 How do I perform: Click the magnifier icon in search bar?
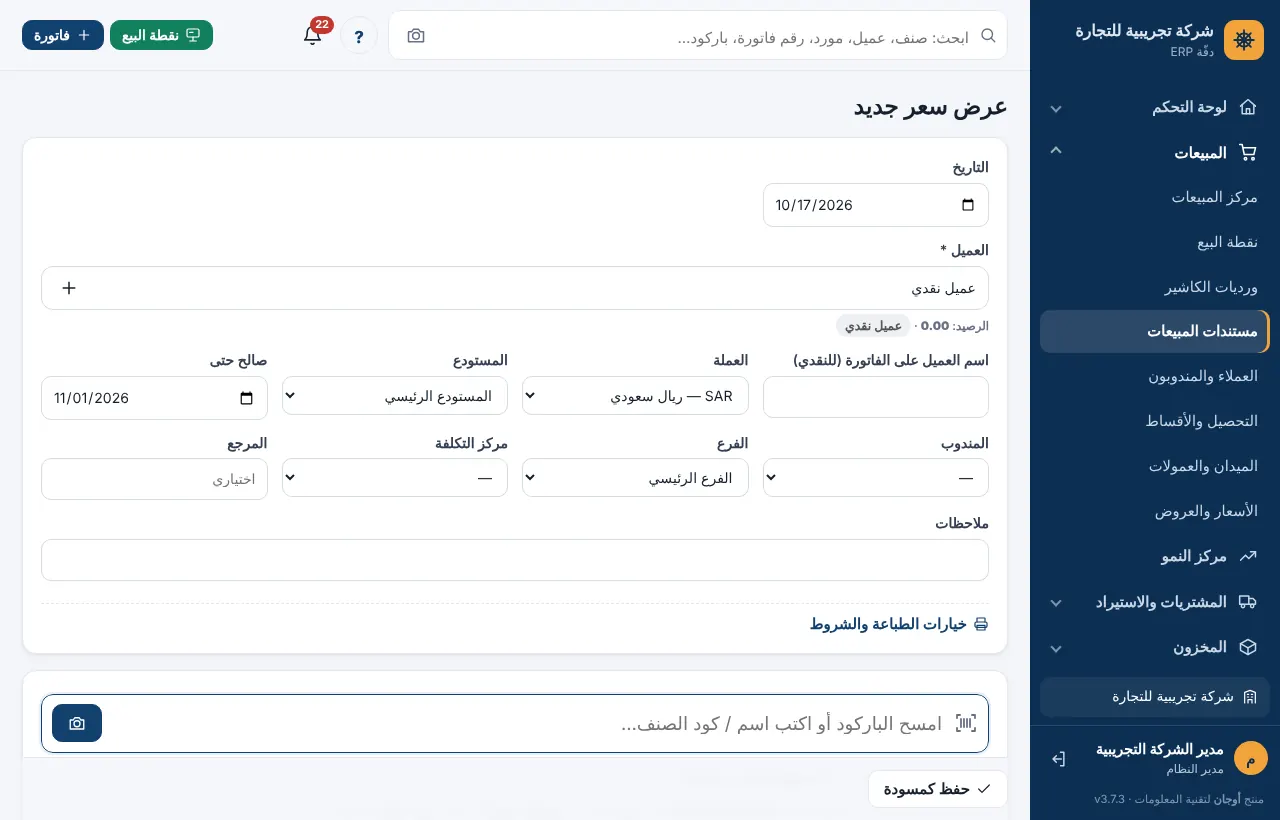click(x=988, y=36)
